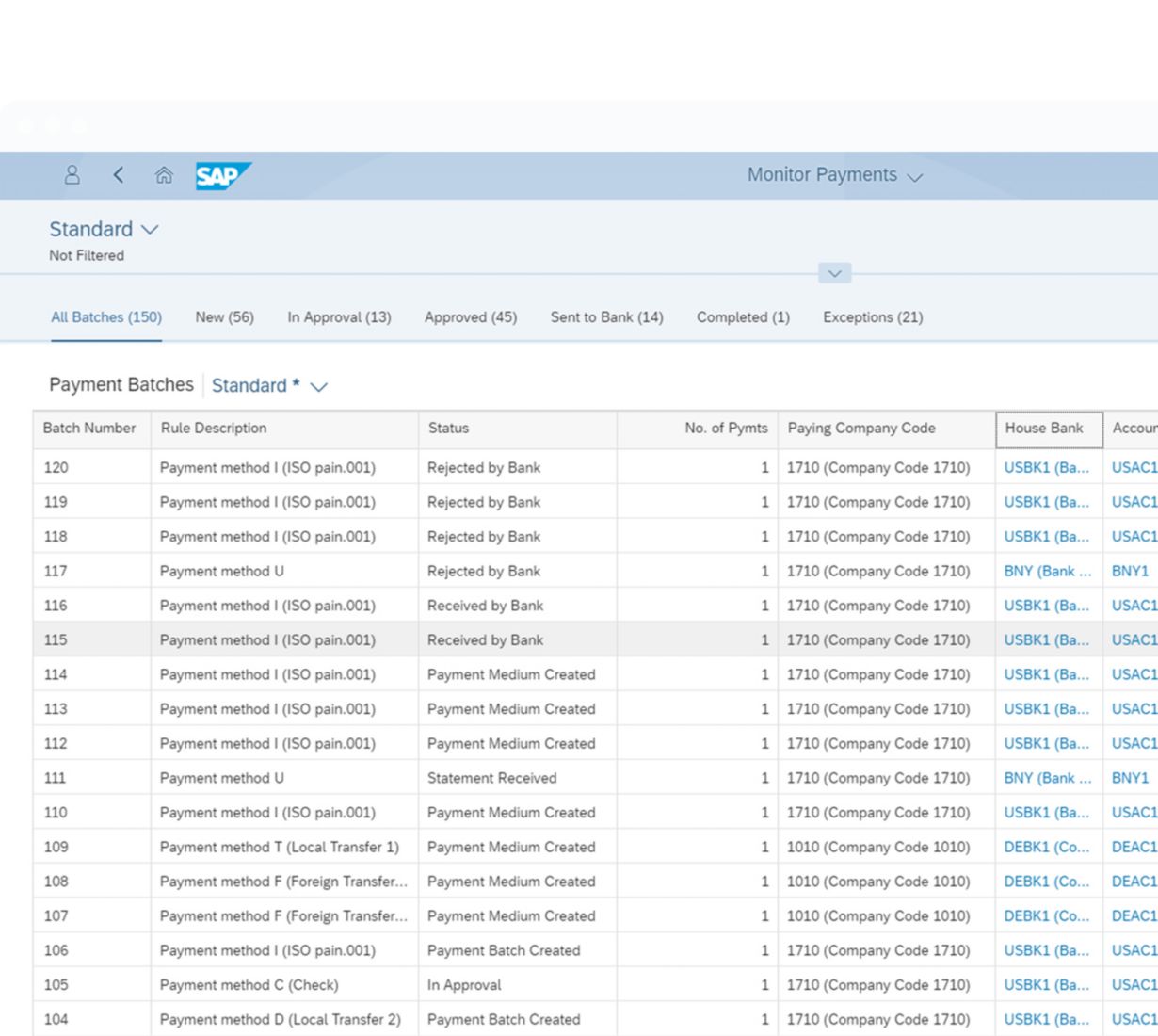Screen dimensions: 1158x1036
Task: Open the In Approval (13) tab
Action: click(x=339, y=317)
